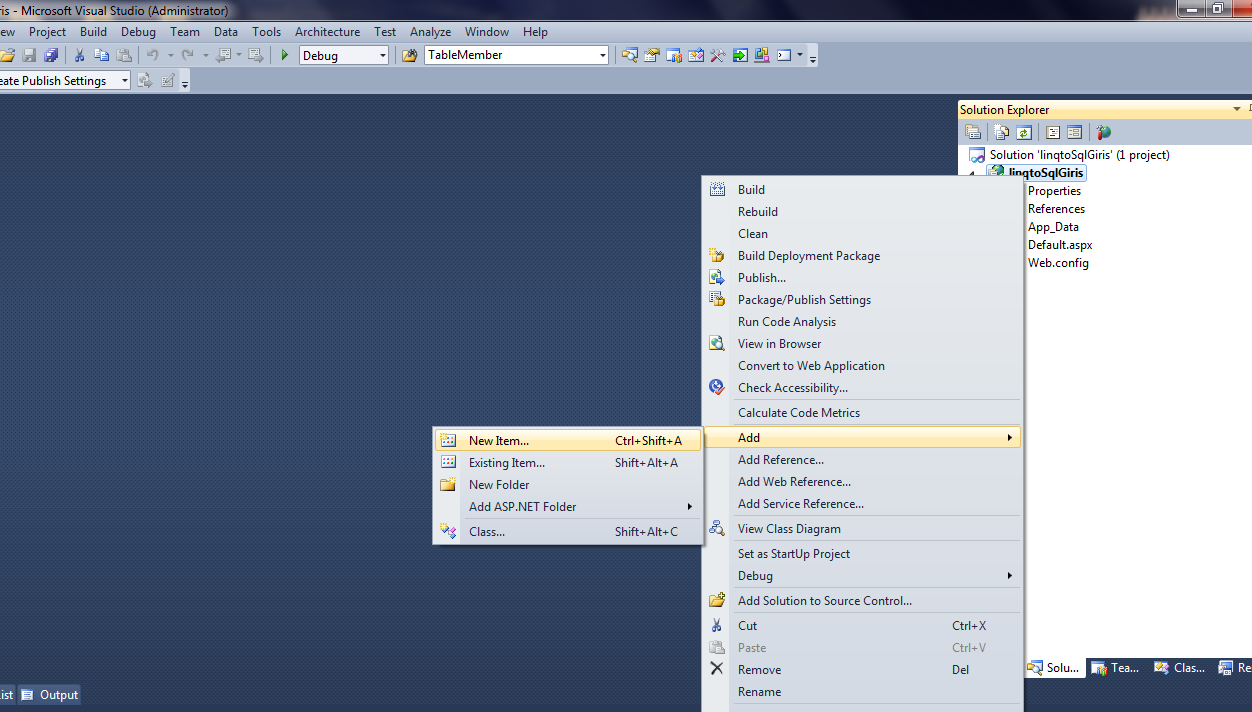Select App_Data folder in Solution Explorer
1252x712 pixels.
[1053, 227]
